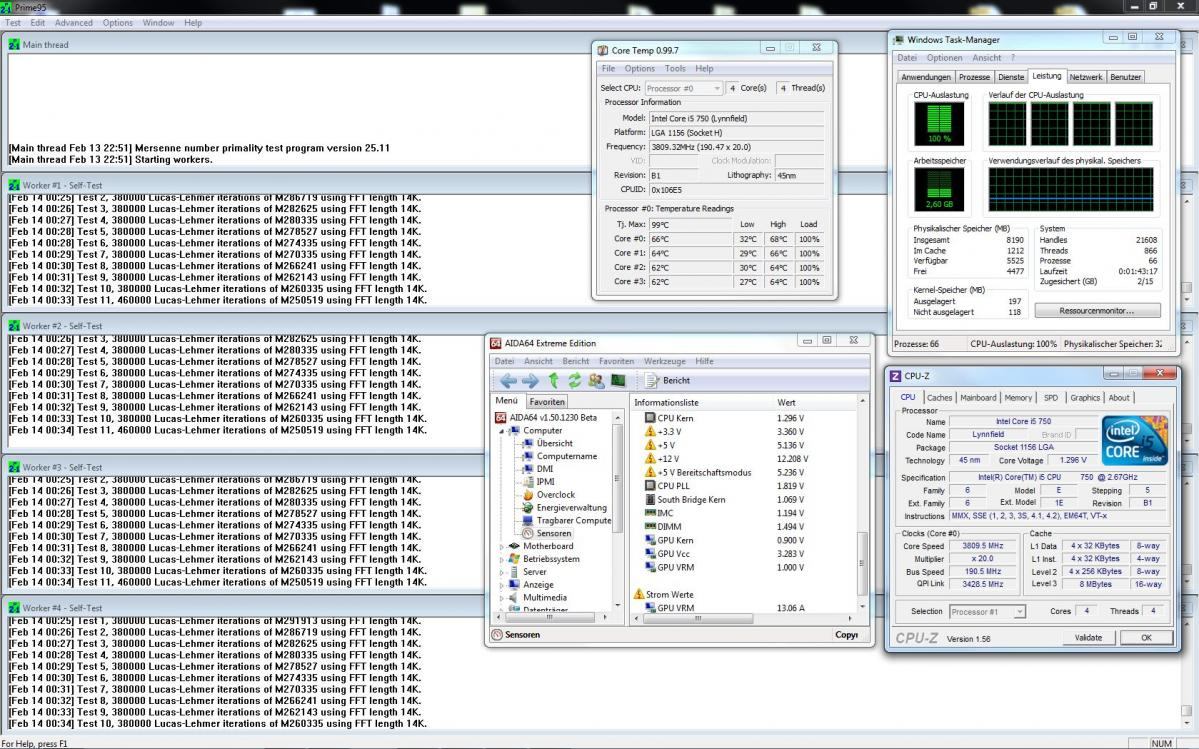The image size is (1199, 749).
Task: Click the Strom Werte warning icon
Action: [x=639, y=594]
